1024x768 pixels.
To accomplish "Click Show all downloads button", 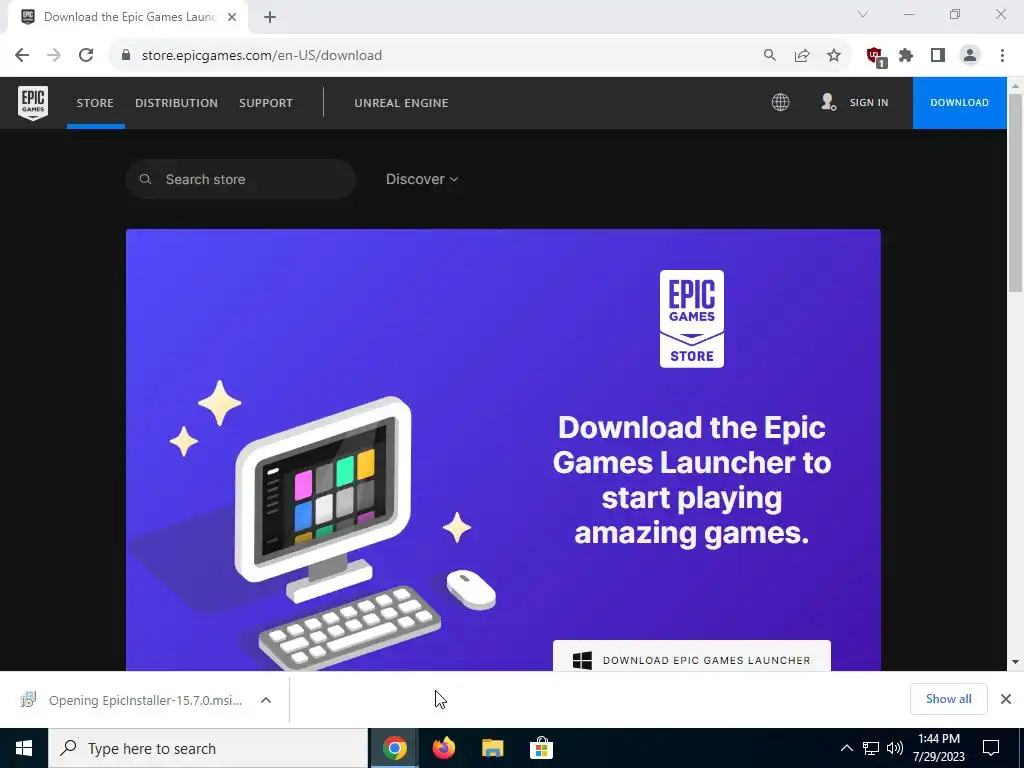I will (948, 699).
